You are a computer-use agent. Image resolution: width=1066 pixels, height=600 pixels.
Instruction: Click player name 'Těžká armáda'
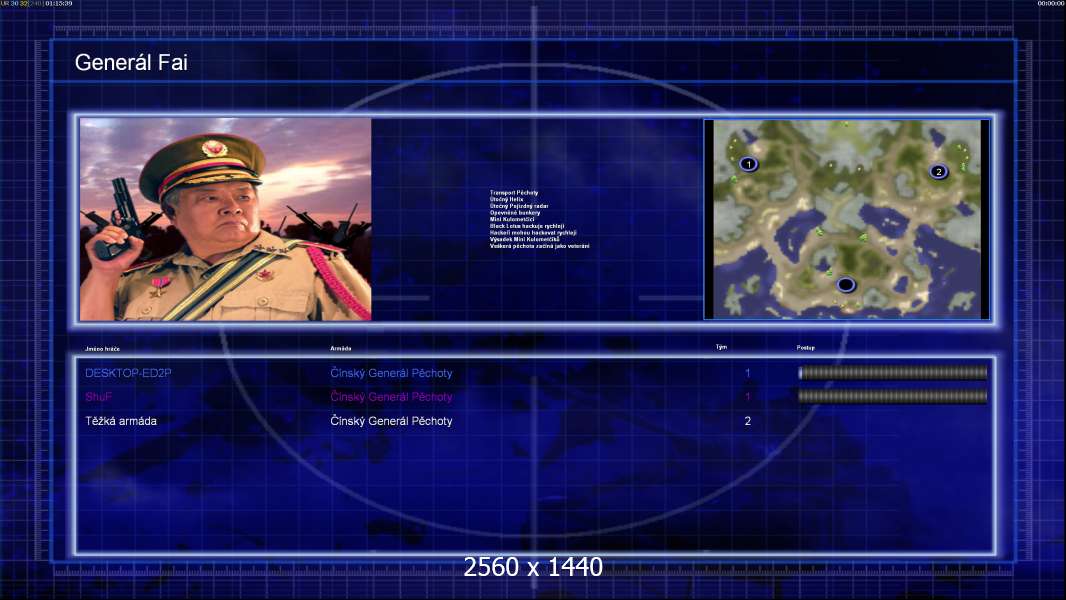(x=121, y=421)
